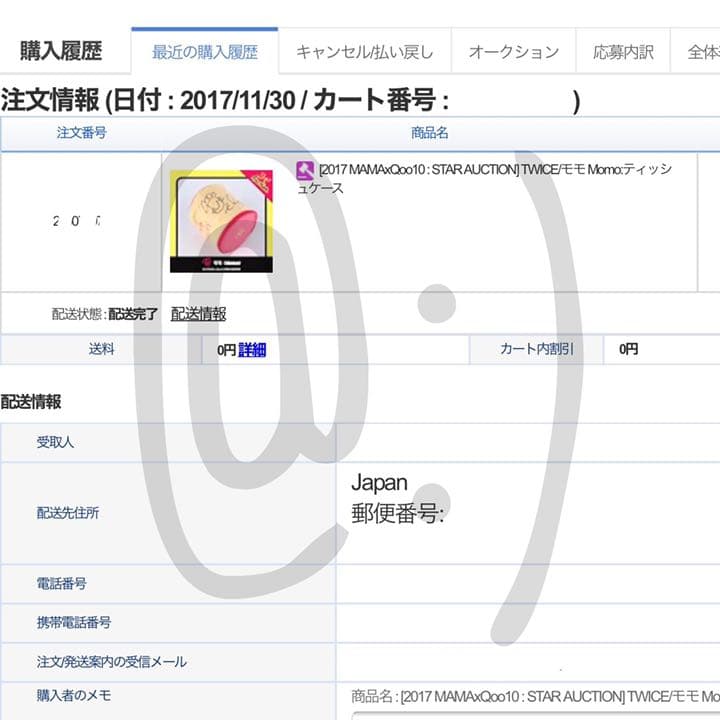The height and width of the screenshot is (720, 720).
Task: Click the カート内割引 label cell
Action: pos(537,349)
